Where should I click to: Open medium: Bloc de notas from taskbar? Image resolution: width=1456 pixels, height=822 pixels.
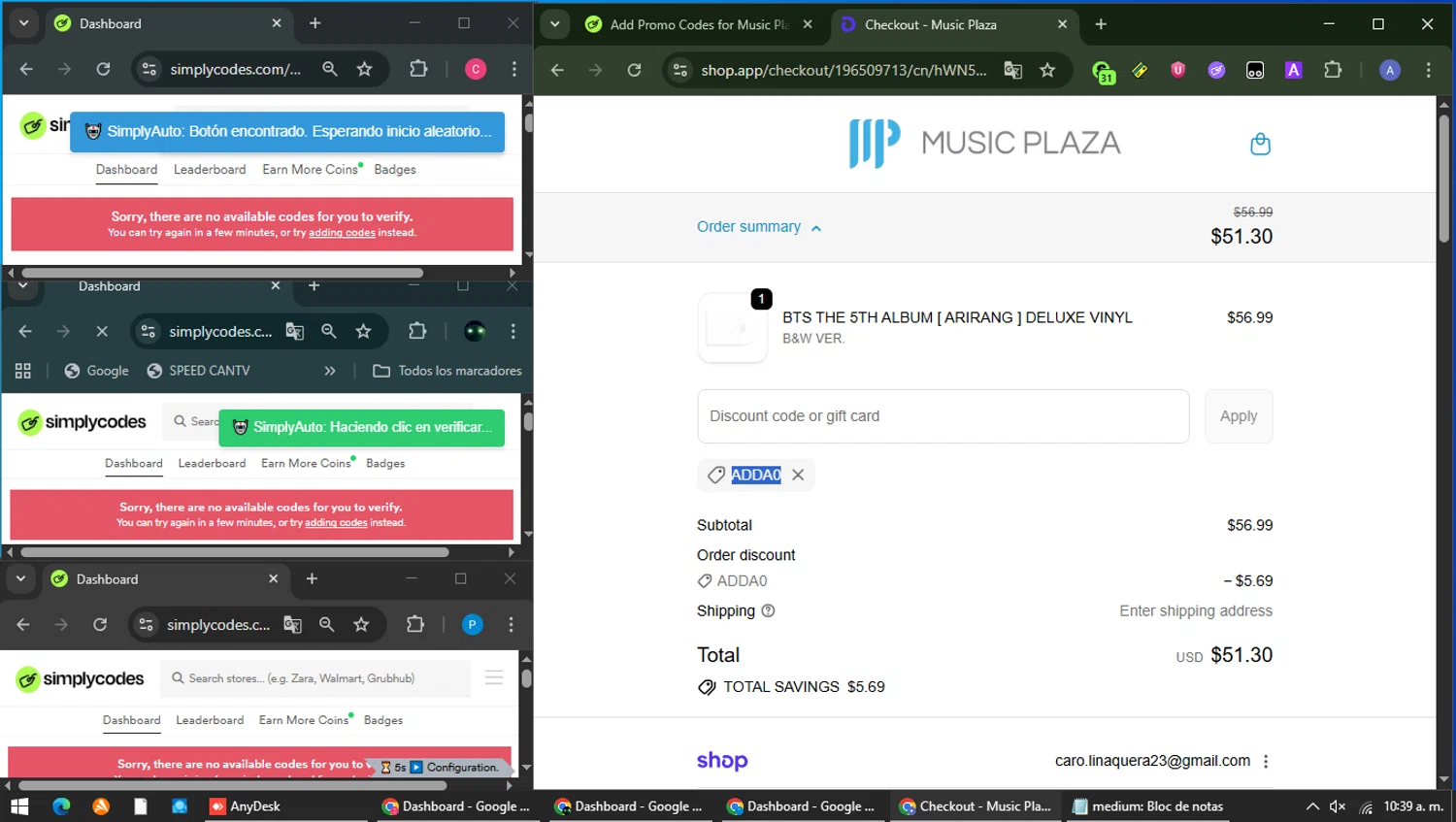pyautogui.click(x=1147, y=806)
